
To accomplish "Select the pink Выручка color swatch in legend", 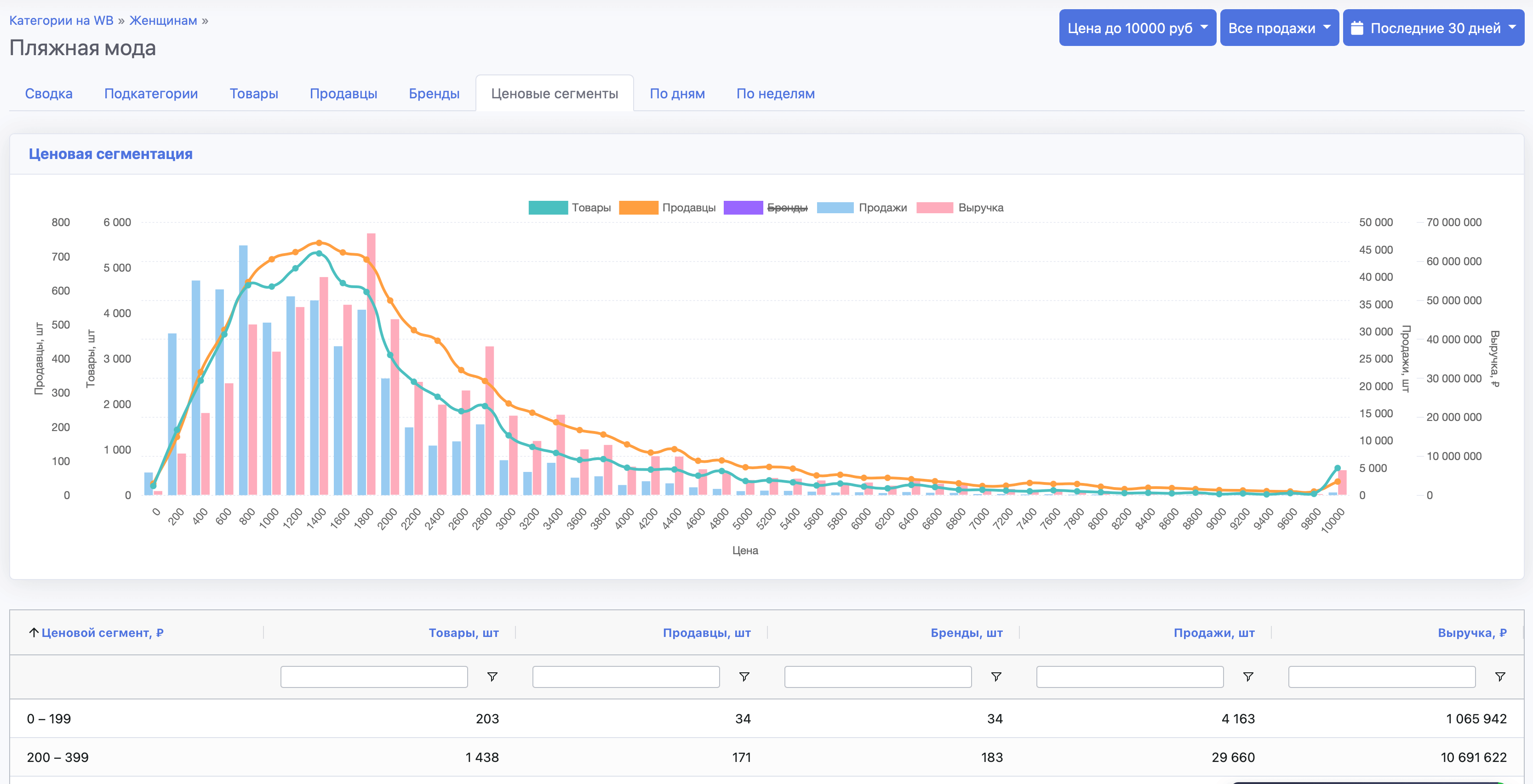I will tap(938, 208).
